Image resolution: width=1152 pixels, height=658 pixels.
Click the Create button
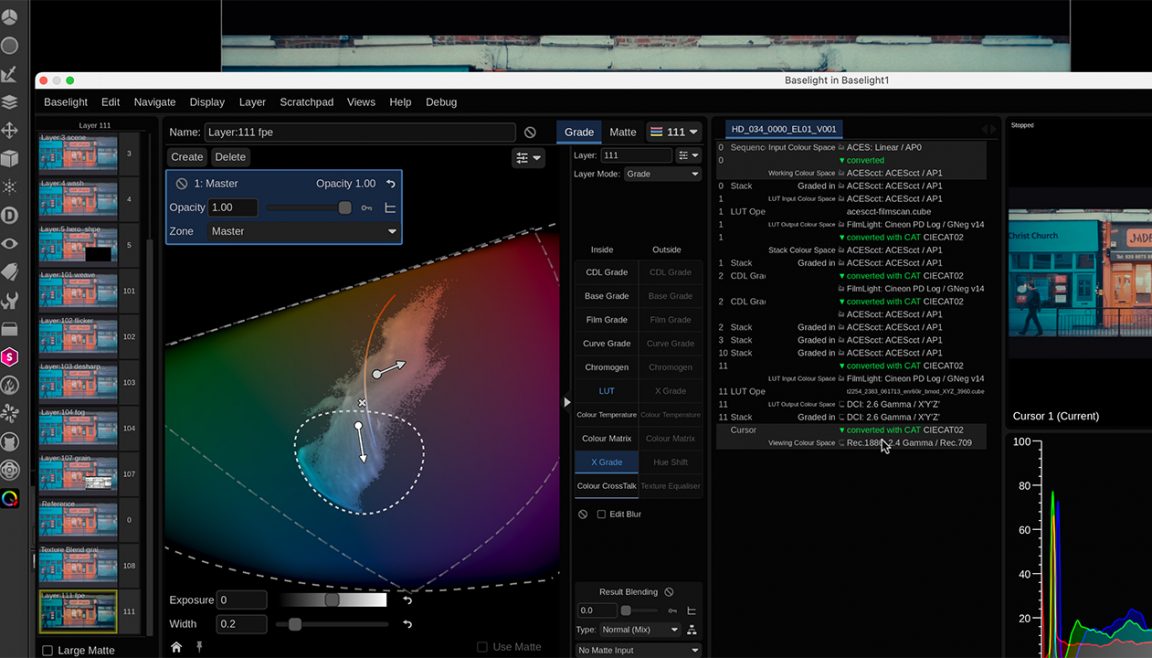click(189, 156)
